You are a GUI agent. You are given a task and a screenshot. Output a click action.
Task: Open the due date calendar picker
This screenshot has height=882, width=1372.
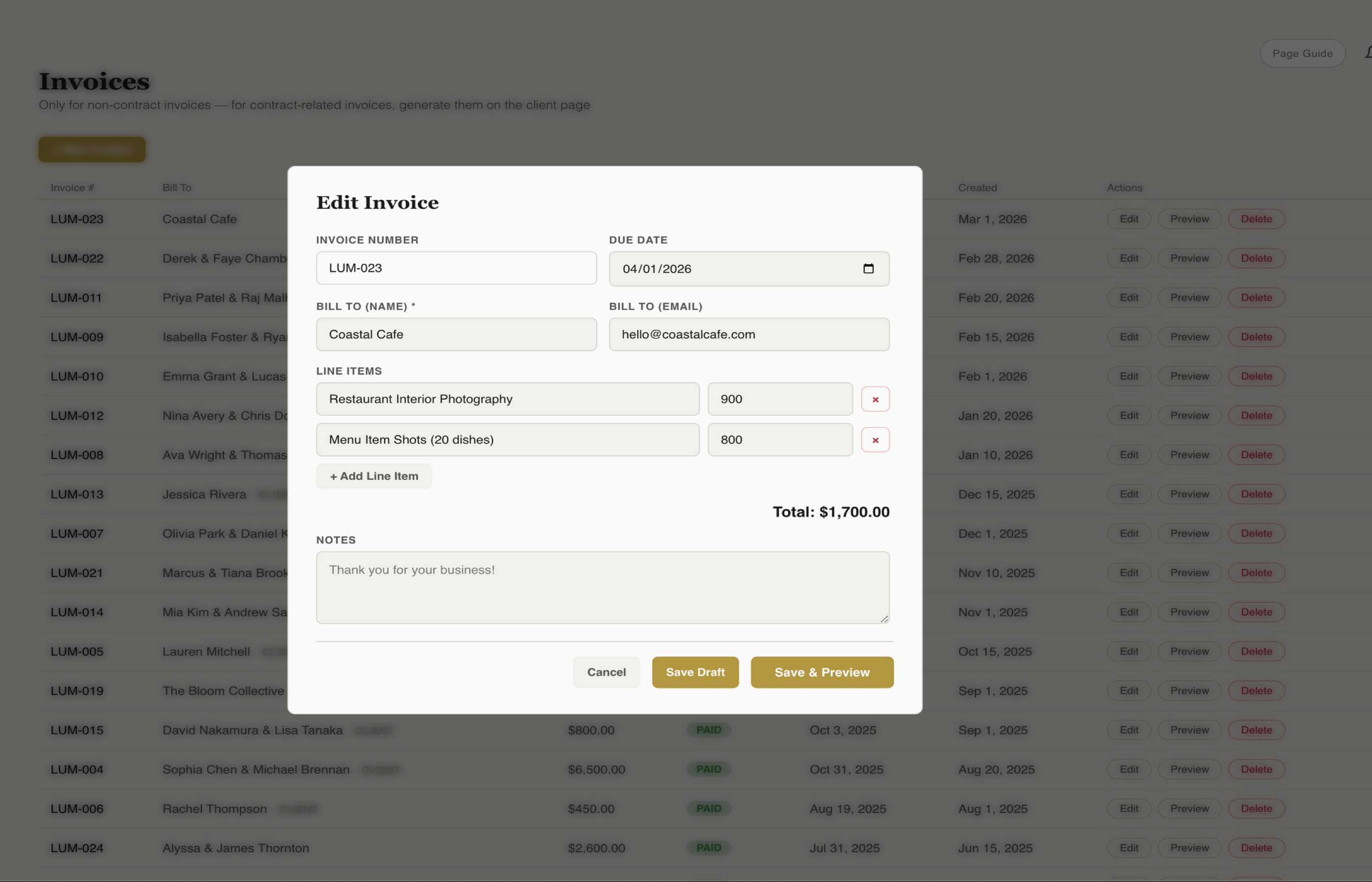(869, 269)
